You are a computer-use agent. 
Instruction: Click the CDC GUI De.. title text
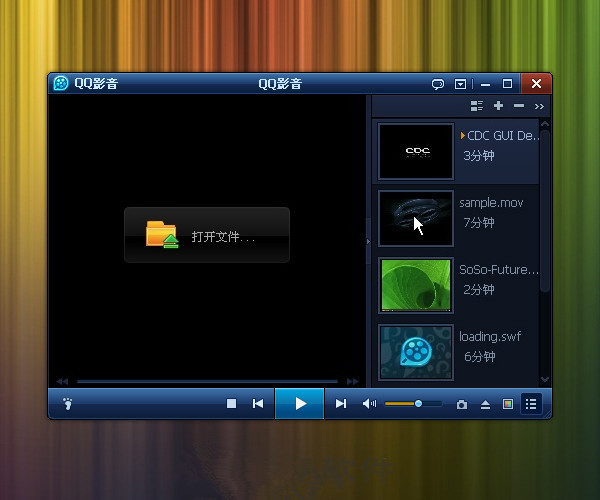[503, 135]
